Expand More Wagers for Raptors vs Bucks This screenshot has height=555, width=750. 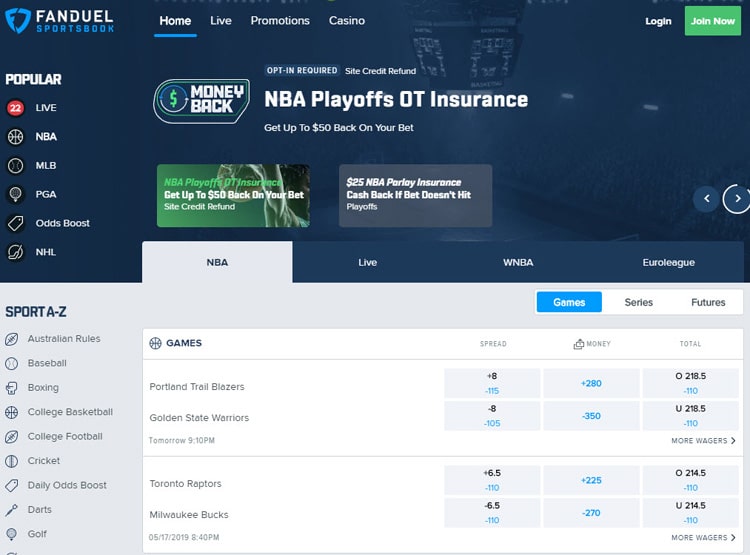pos(703,538)
